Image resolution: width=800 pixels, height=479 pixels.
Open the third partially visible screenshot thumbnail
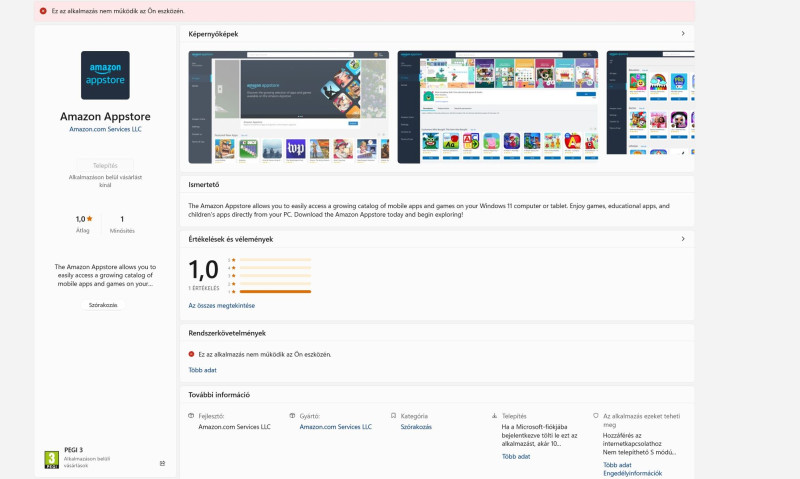(x=651, y=103)
